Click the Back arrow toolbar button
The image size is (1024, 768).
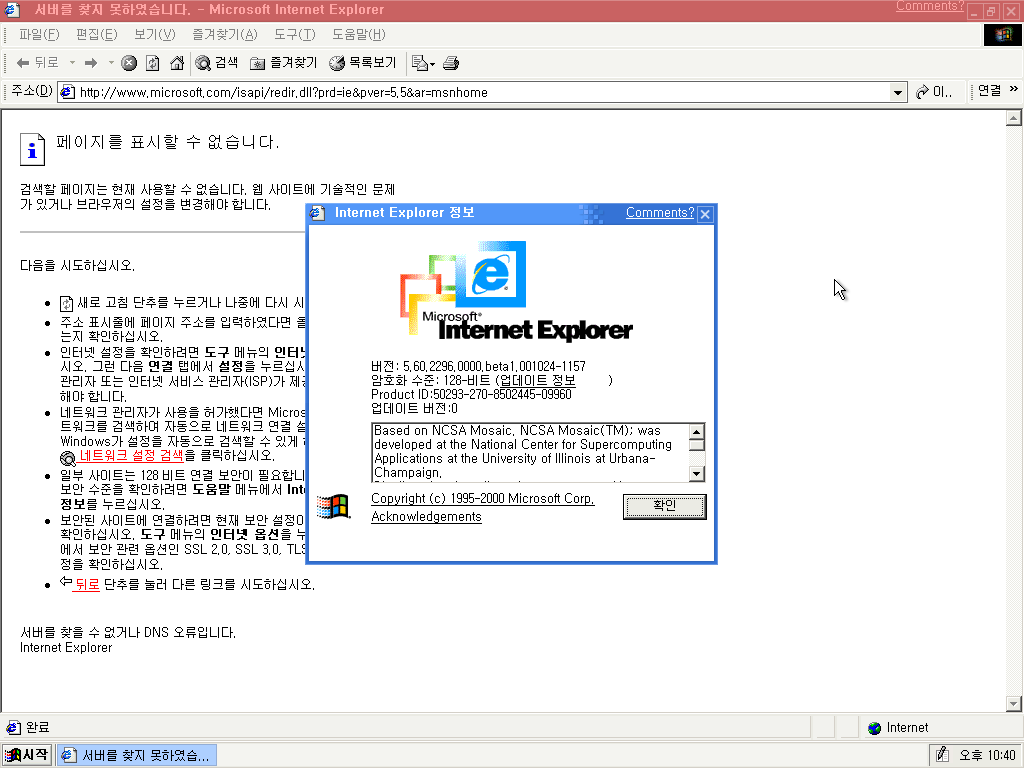click(x=37, y=63)
